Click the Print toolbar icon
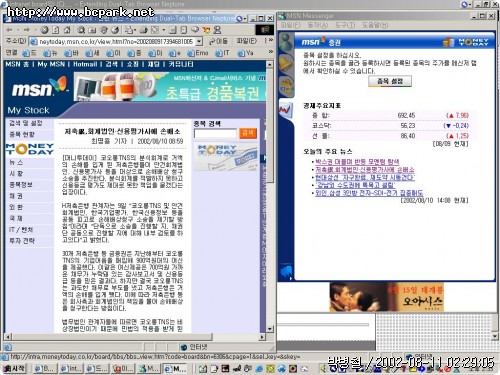The height and width of the screenshot is (375, 500). 144,30
